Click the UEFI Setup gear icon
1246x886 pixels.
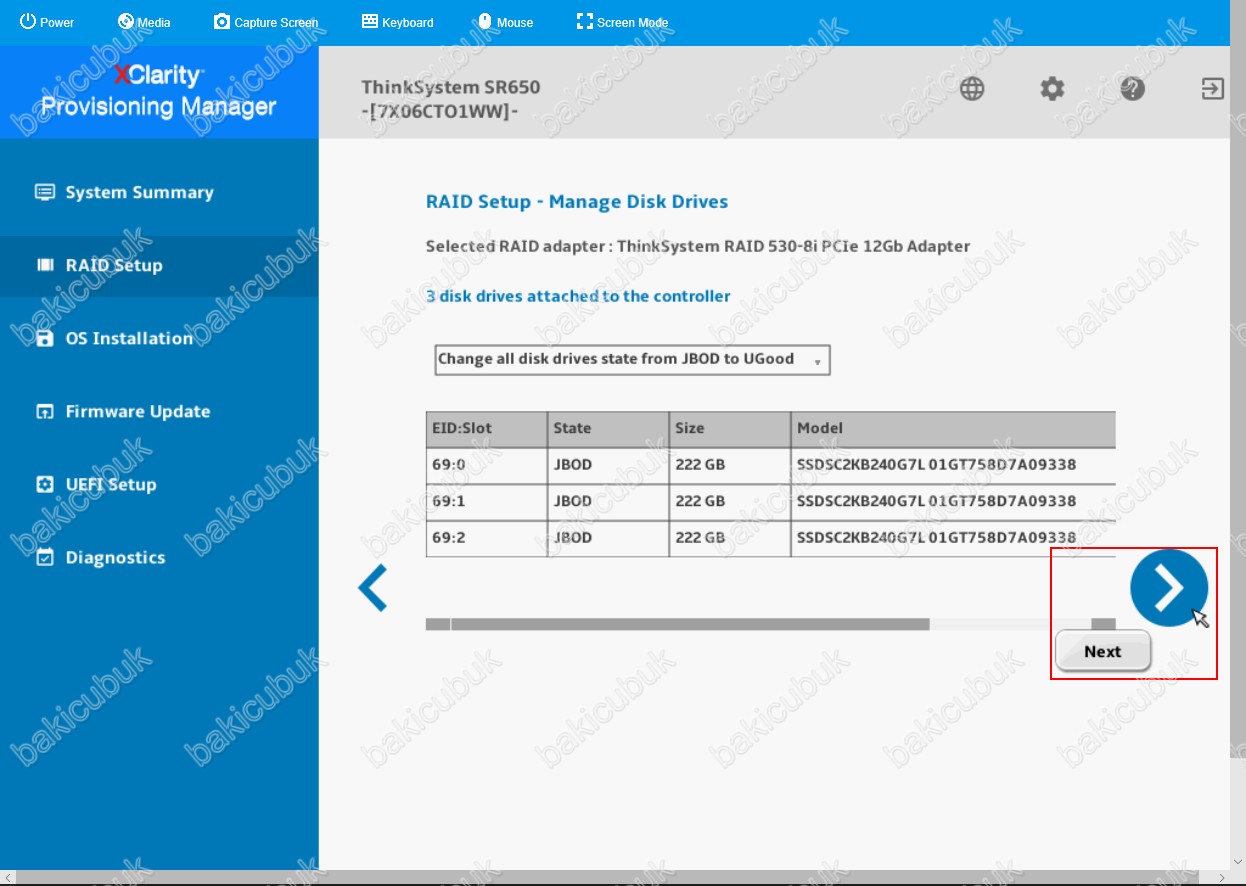(x=45, y=484)
